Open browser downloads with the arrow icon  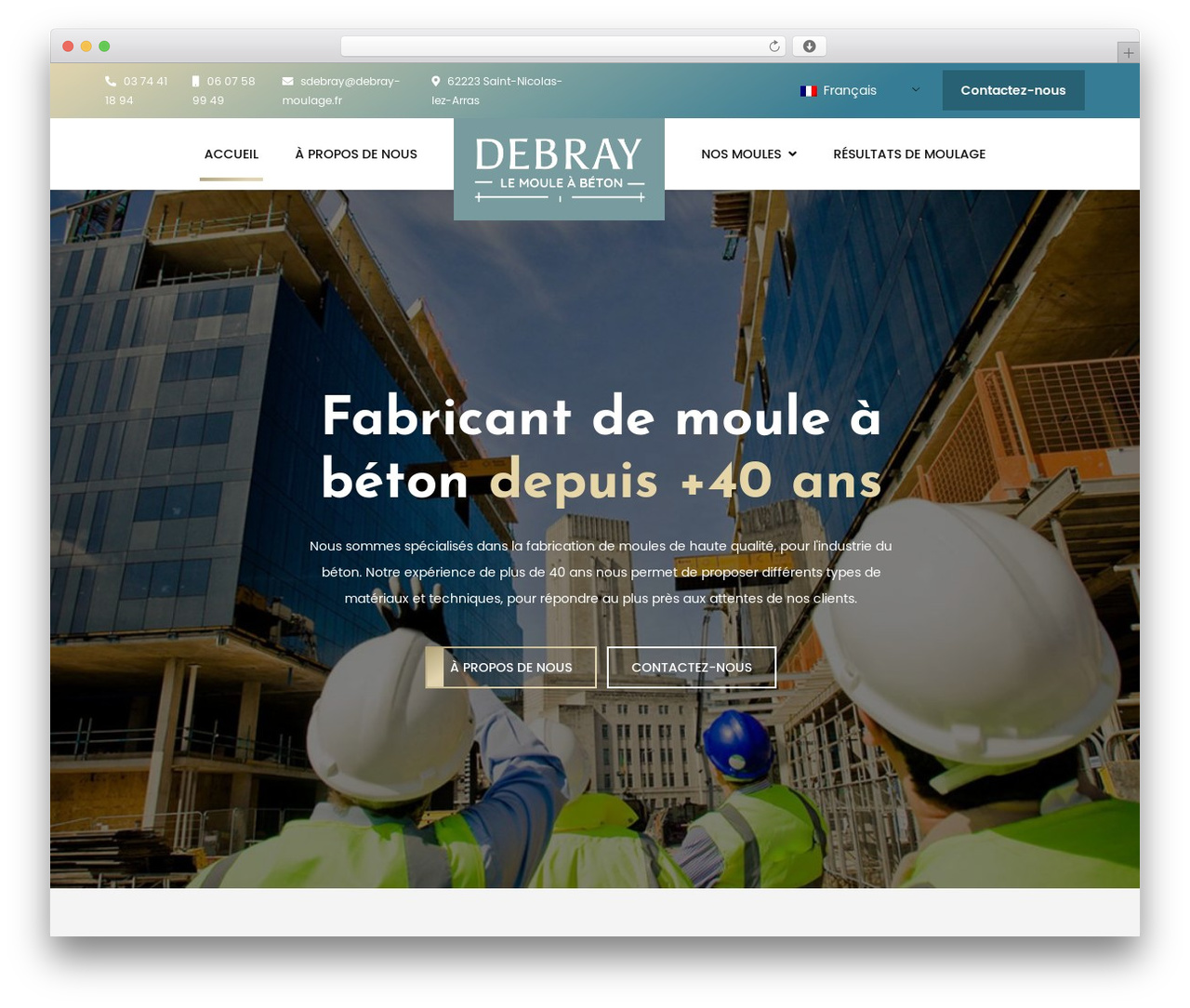point(809,46)
